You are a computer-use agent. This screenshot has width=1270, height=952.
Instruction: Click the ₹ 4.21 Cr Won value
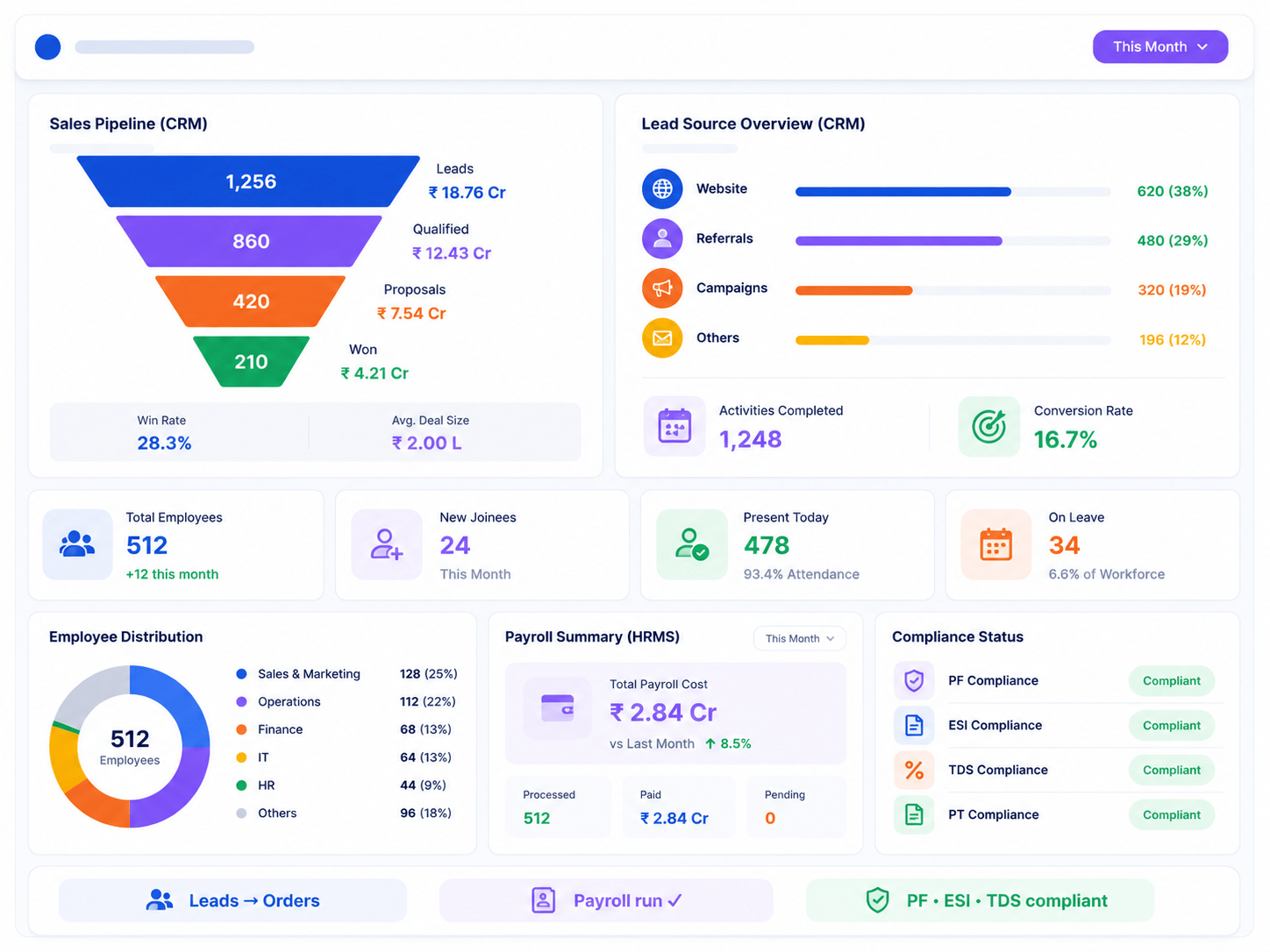[375, 373]
